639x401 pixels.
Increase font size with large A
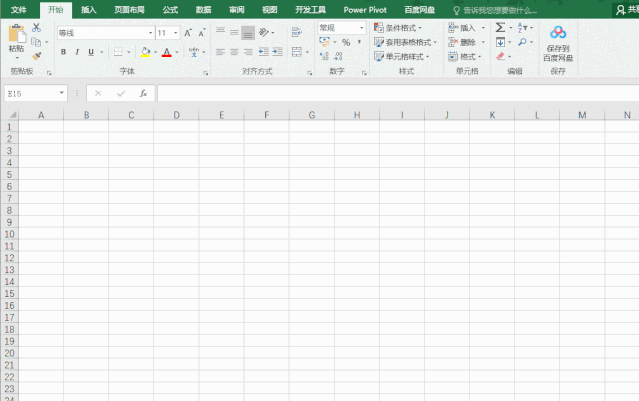coord(188,33)
